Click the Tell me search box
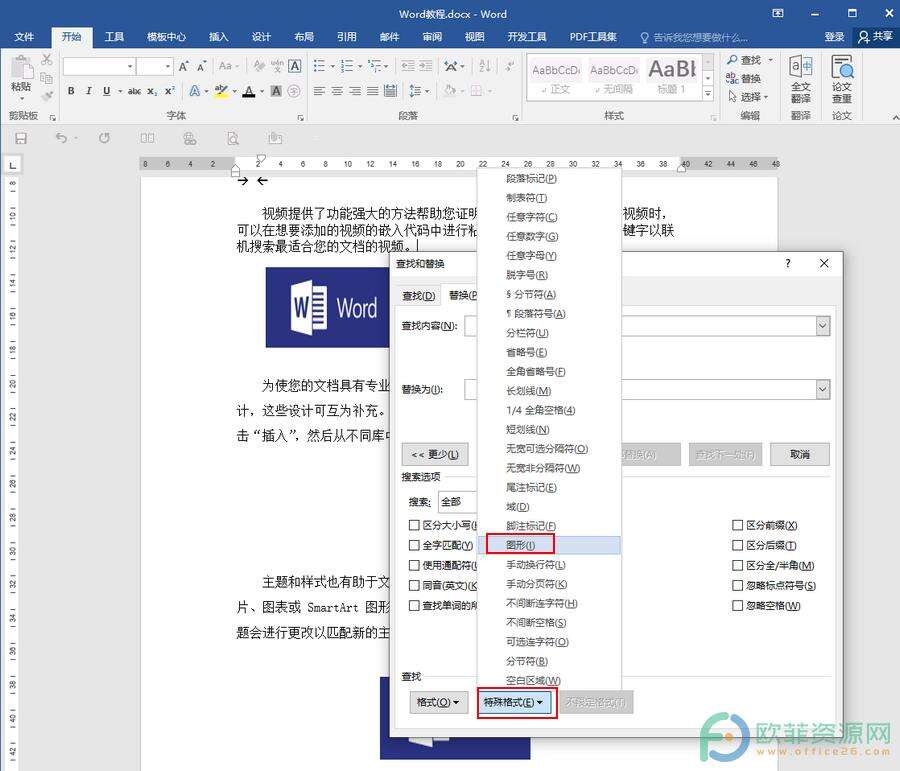The image size is (900, 771). [694, 37]
